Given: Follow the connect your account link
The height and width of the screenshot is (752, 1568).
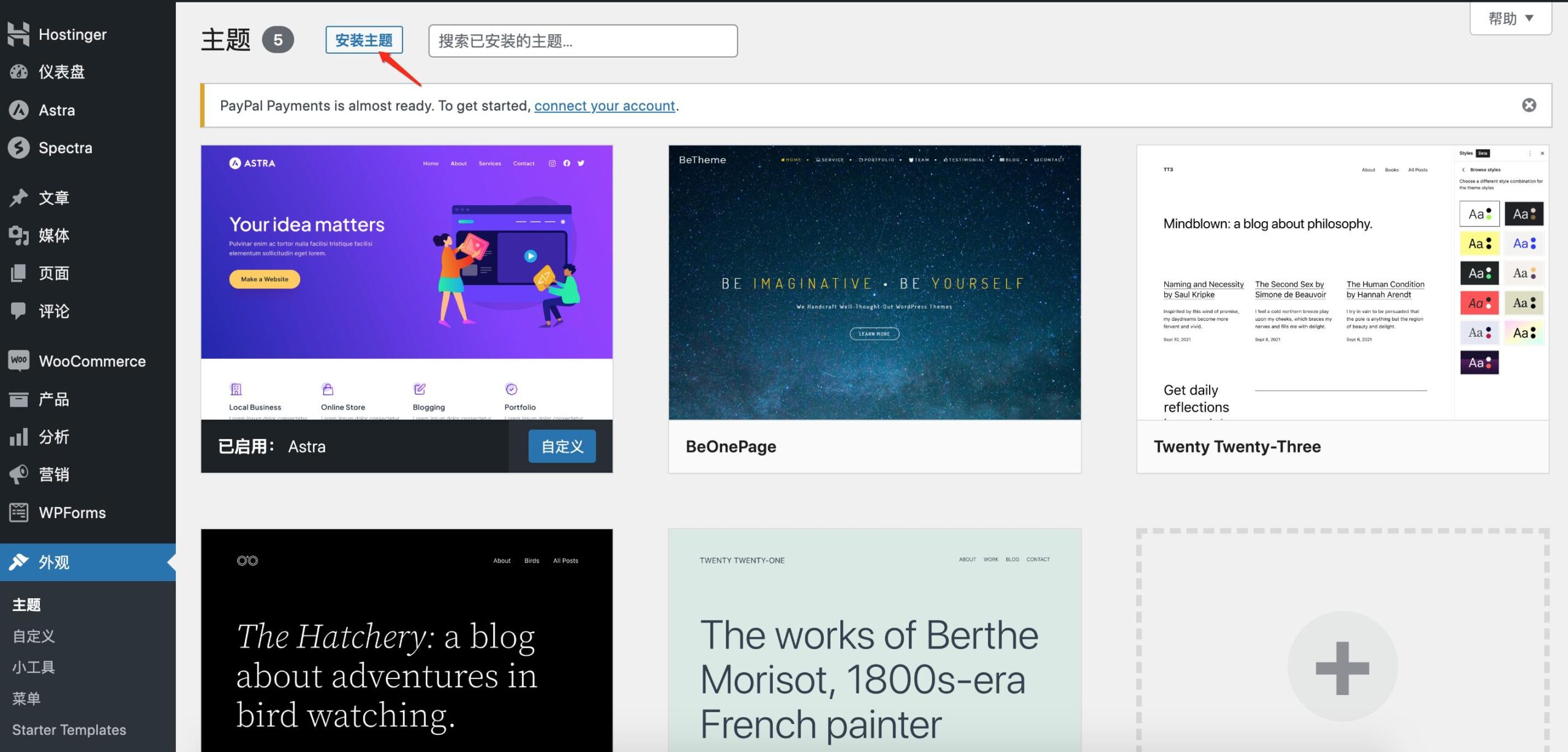Looking at the screenshot, I should [604, 106].
